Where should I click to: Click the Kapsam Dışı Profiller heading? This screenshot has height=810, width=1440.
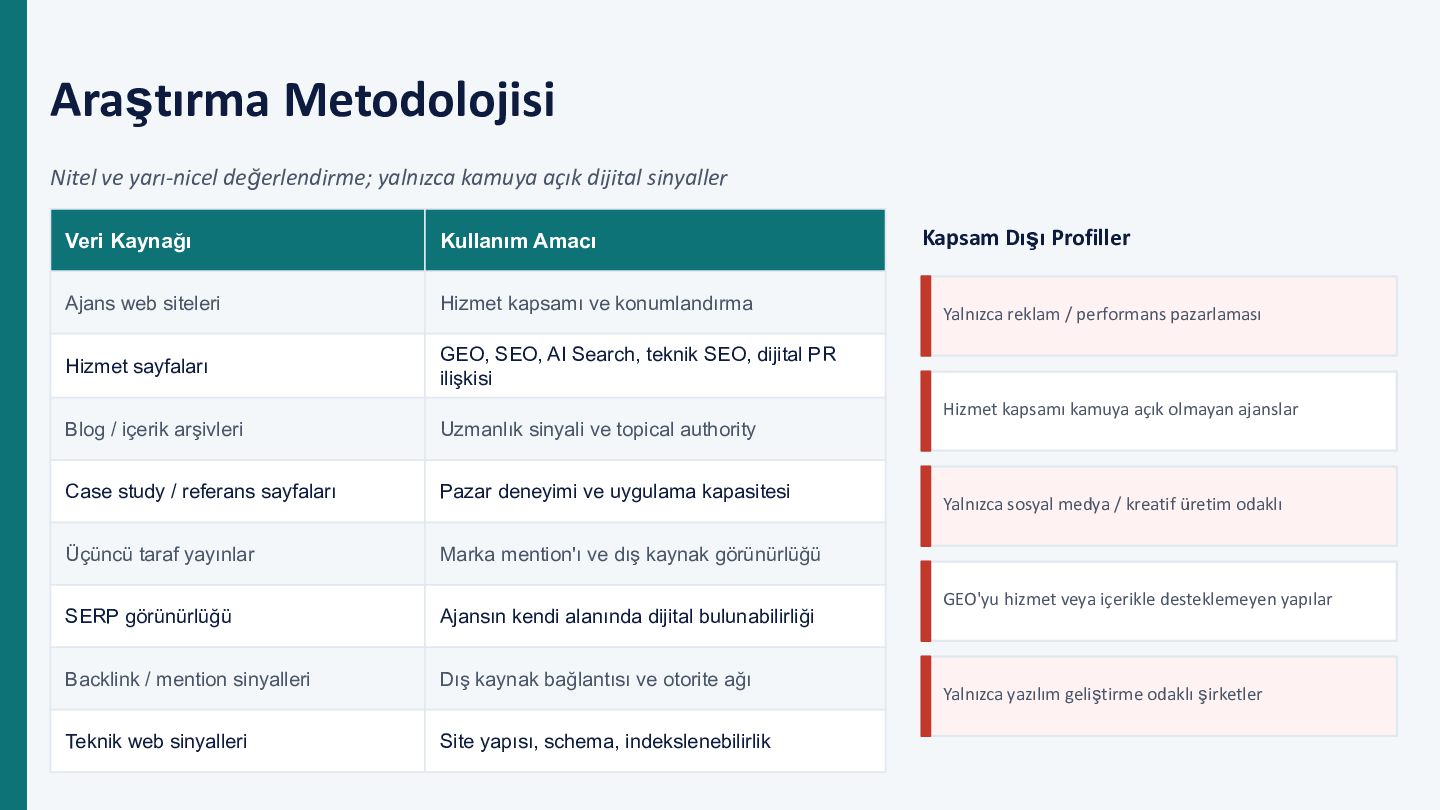1026,238
